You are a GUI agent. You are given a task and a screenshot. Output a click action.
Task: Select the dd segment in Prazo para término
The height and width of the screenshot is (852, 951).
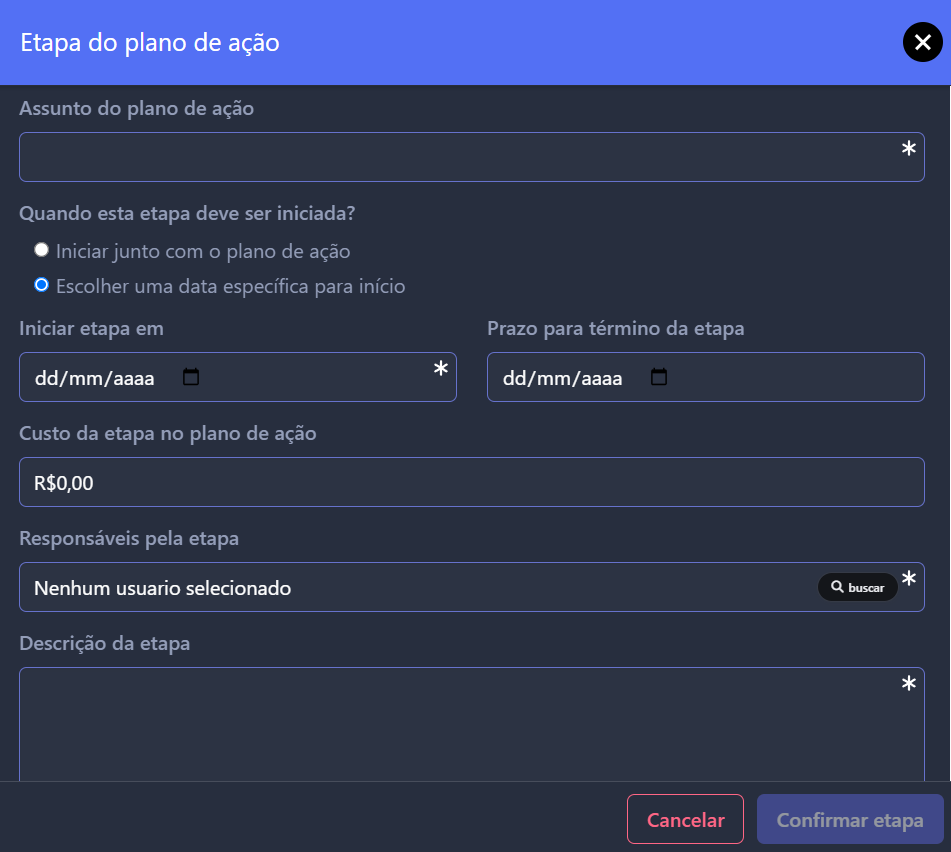(x=514, y=378)
